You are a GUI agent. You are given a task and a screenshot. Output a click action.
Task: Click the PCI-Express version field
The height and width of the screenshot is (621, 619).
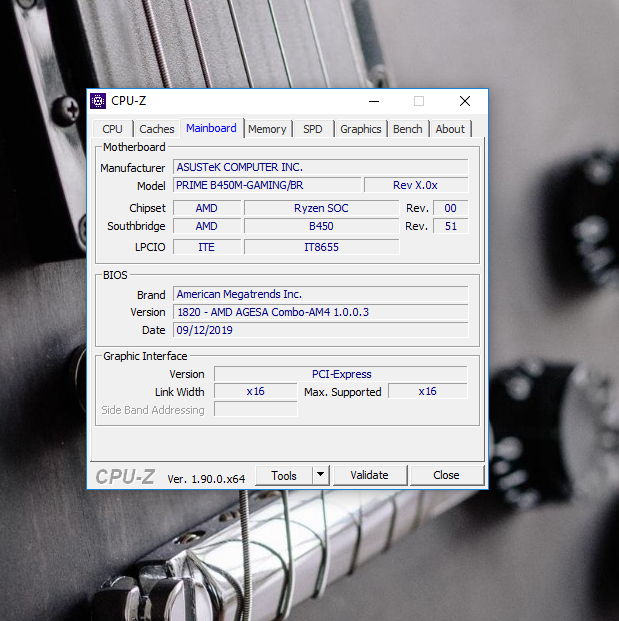[341, 374]
